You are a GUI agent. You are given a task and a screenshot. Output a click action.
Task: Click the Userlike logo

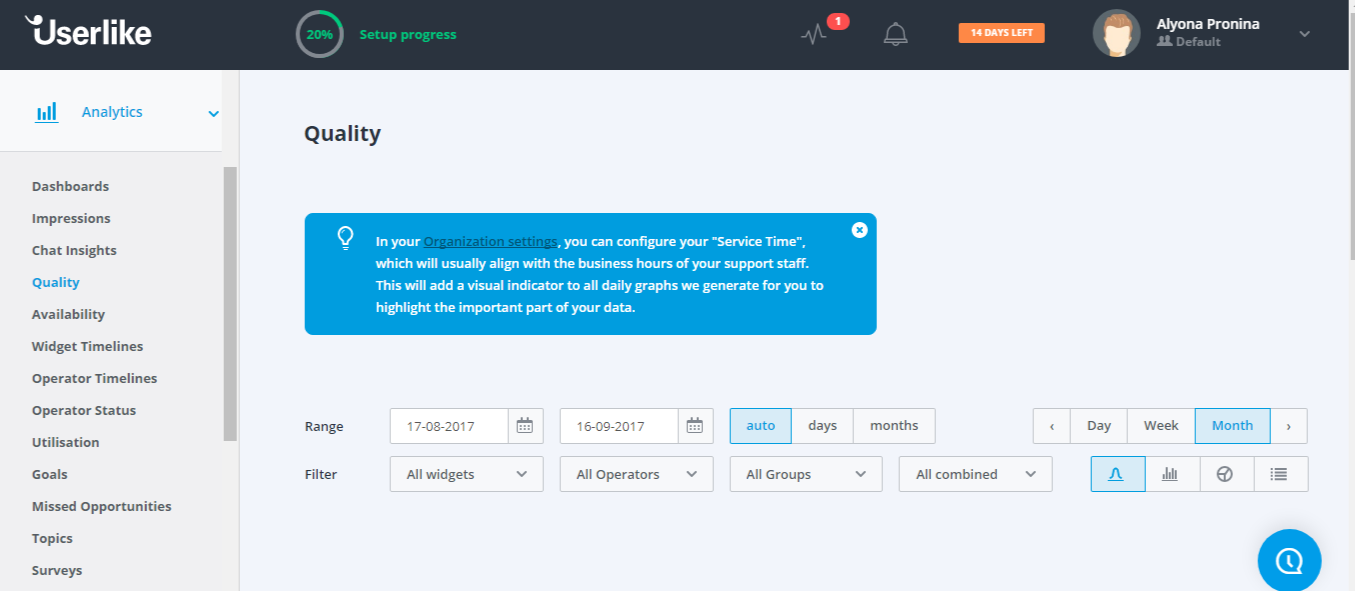pos(88,31)
